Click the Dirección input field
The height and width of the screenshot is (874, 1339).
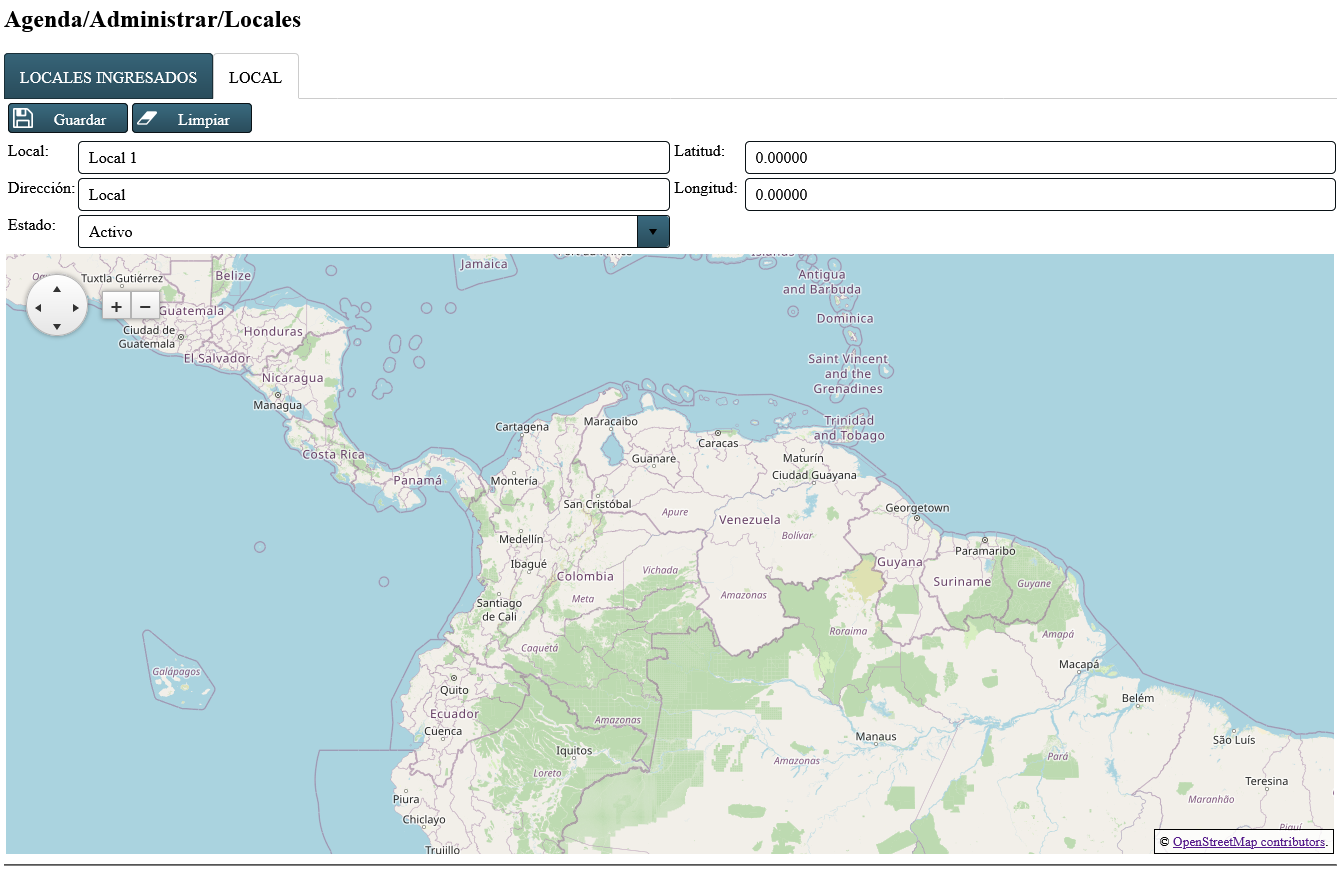373,194
